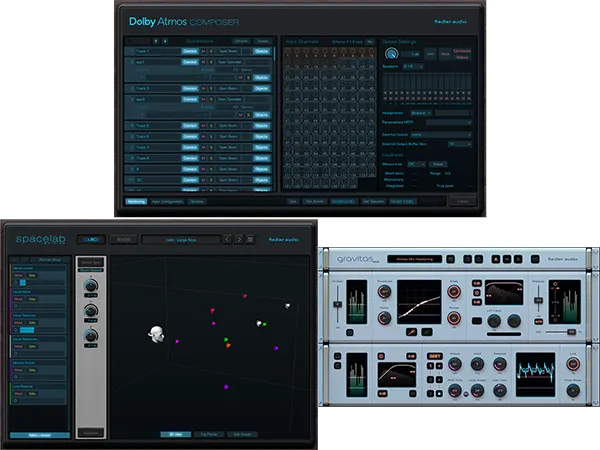Toggle the Dim button in Output Settings
Image resolution: width=600 pixels, height=450 pixels.
click(430, 54)
